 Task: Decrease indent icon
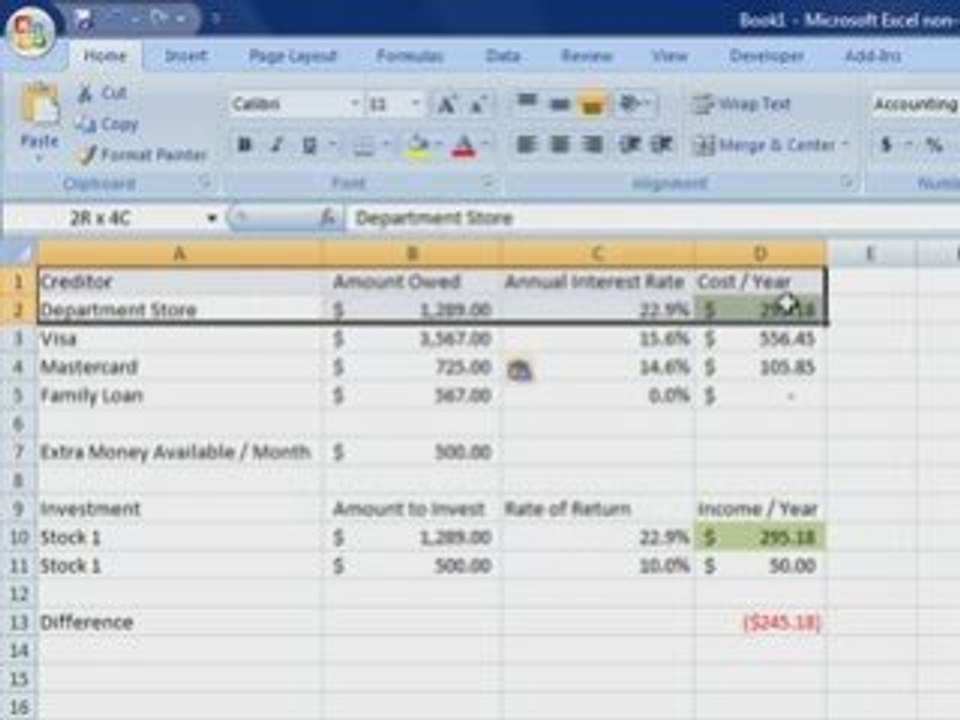click(x=629, y=145)
